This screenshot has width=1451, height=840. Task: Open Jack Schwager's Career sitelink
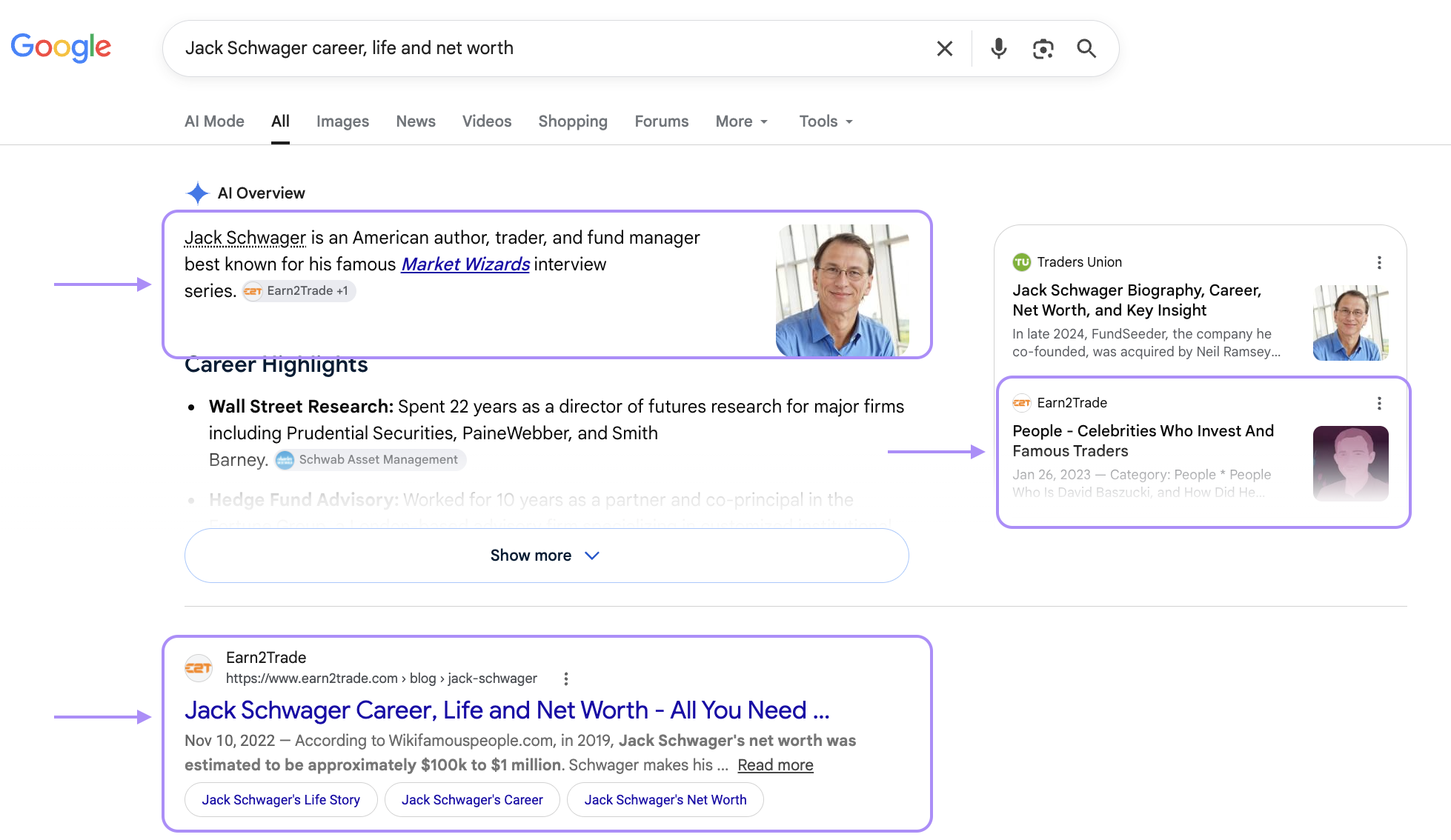point(472,800)
